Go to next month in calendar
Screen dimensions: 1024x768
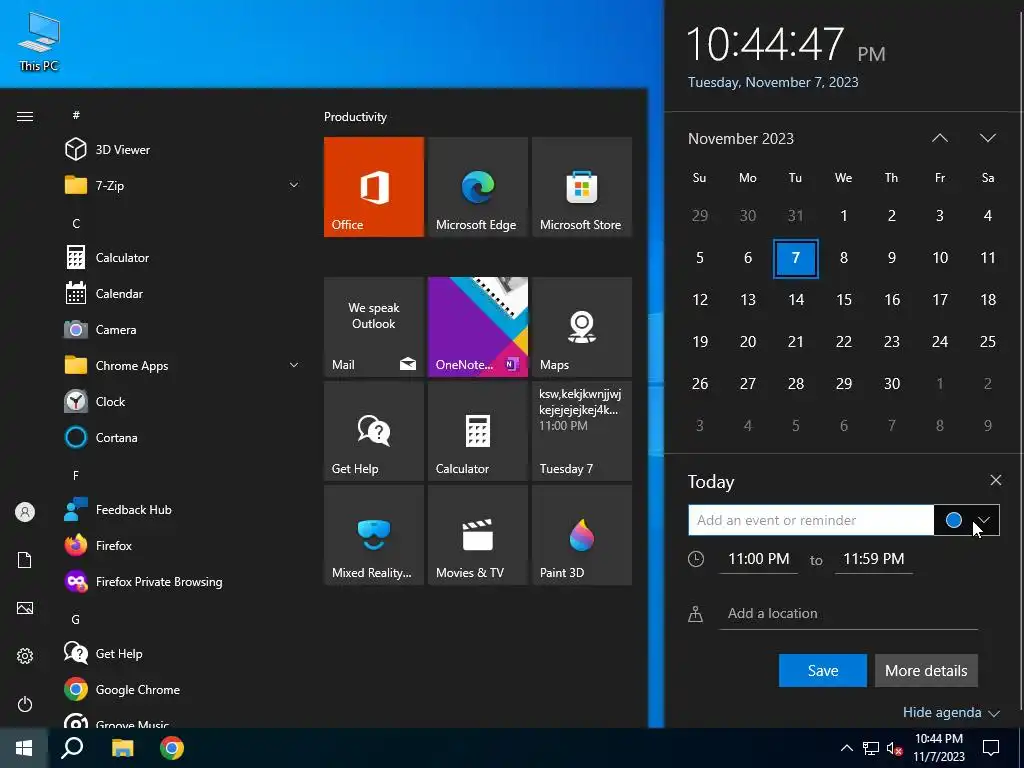click(987, 138)
